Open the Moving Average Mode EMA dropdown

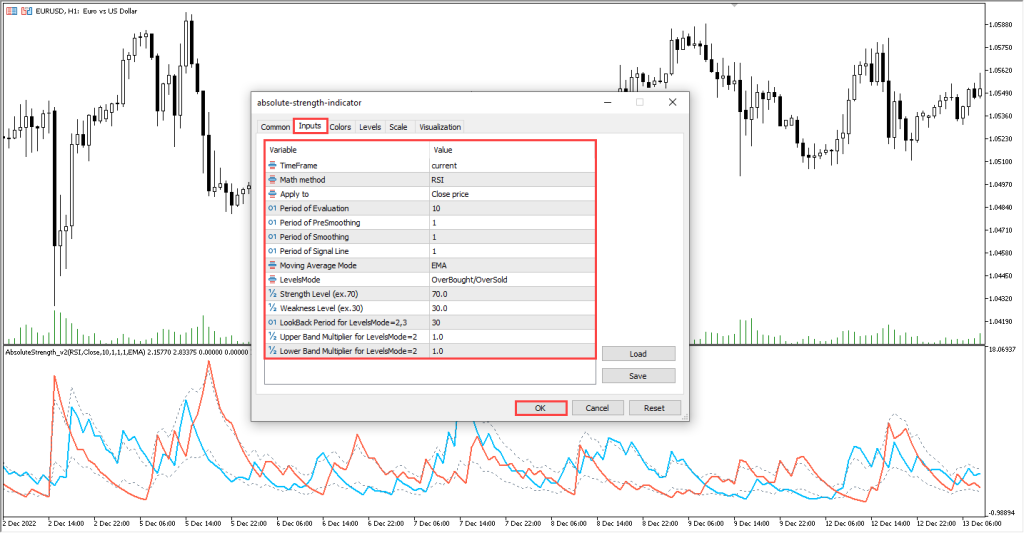[512, 265]
